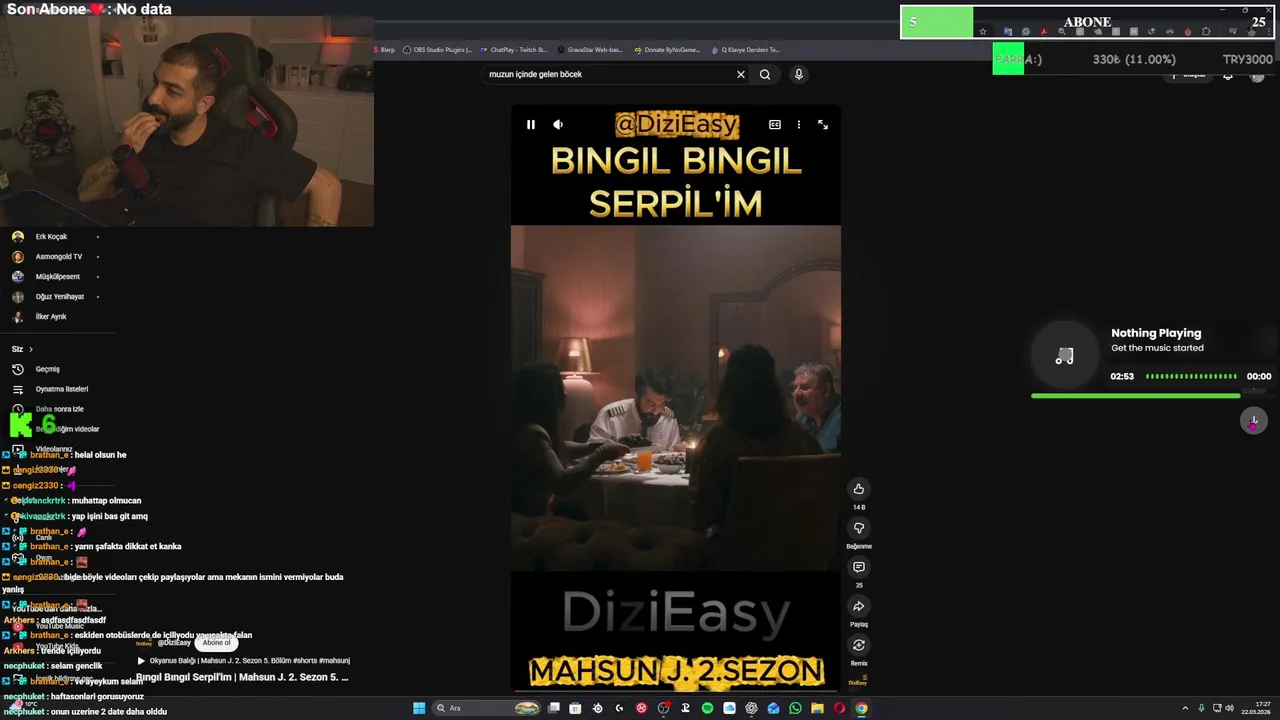Open the Erk Koçak subscription channel
This screenshot has width=1280, height=720.
(52, 237)
